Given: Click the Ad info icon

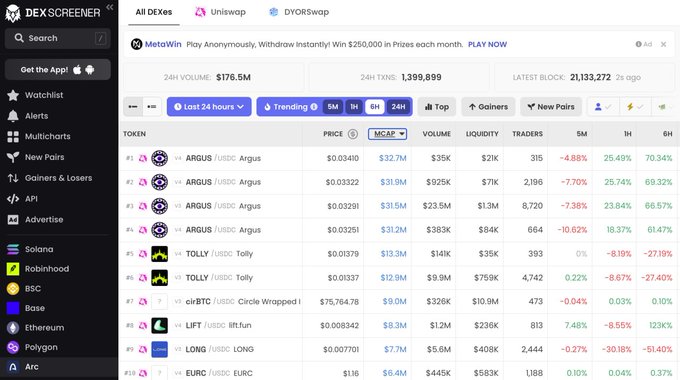Looking at the screenshot, I should coord(638,44).
